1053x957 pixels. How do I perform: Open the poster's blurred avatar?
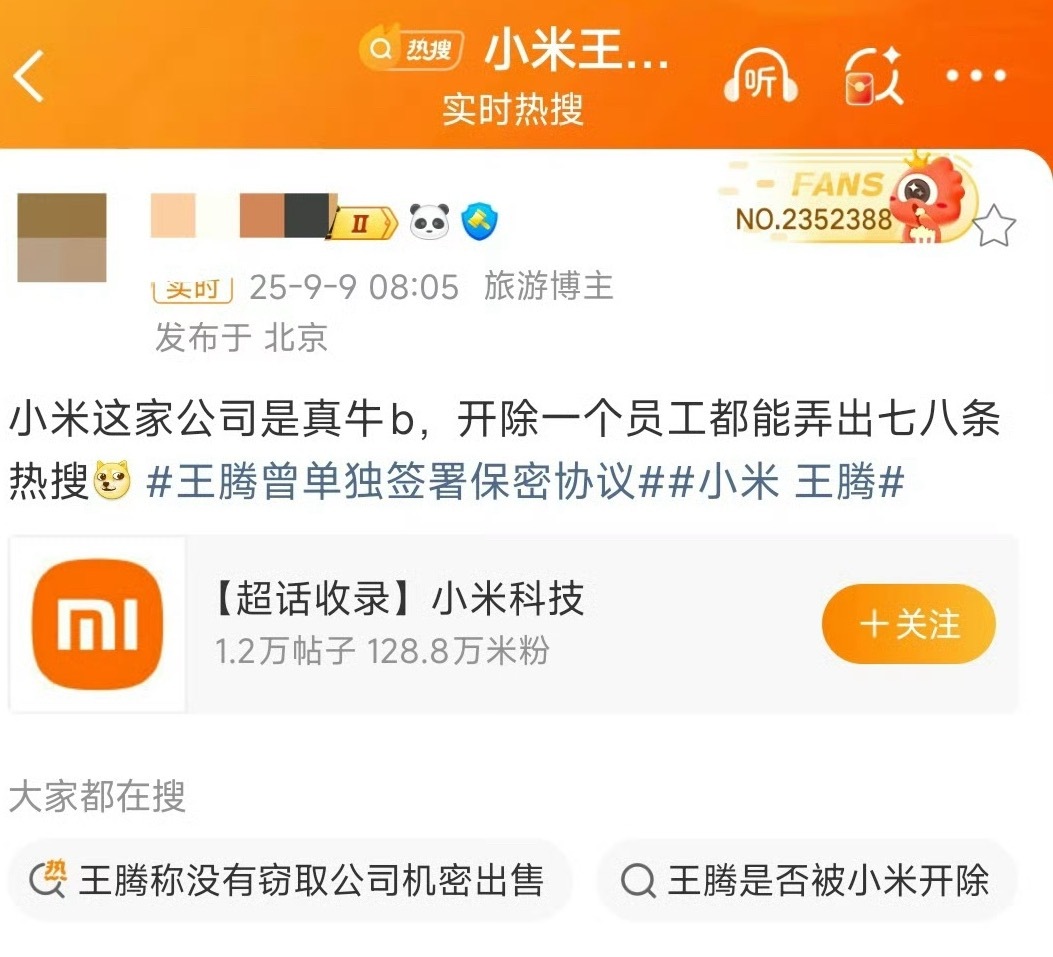[x=62, y=237]
